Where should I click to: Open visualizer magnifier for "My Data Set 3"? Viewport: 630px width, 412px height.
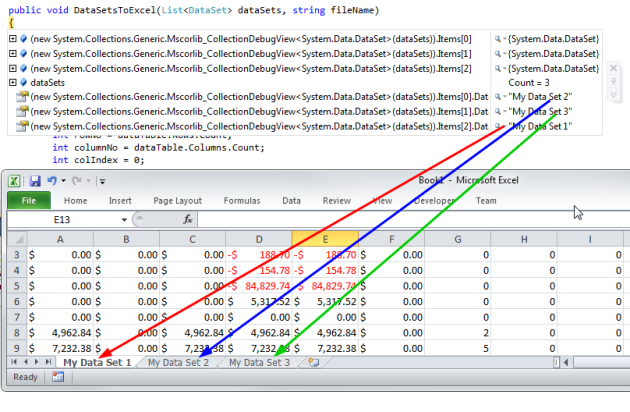point(497,111)
